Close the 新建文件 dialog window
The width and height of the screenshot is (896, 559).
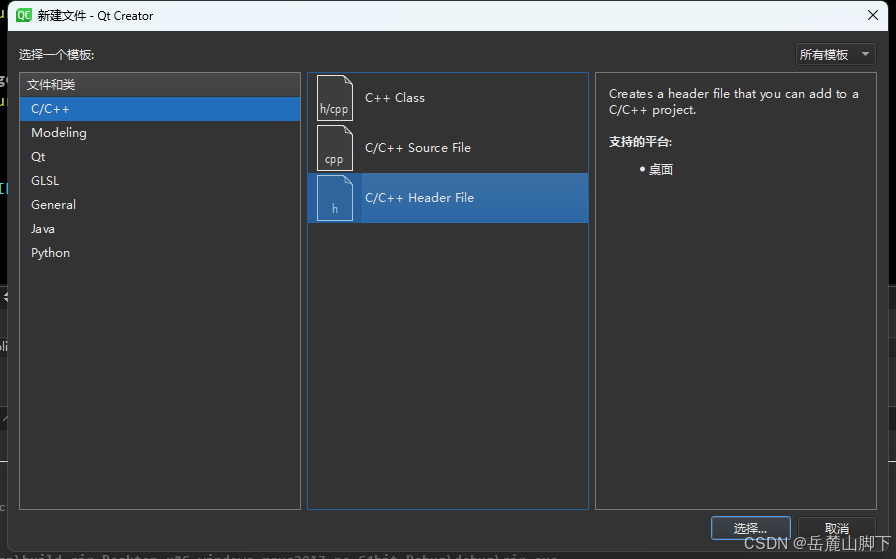[x=873, y=15]
